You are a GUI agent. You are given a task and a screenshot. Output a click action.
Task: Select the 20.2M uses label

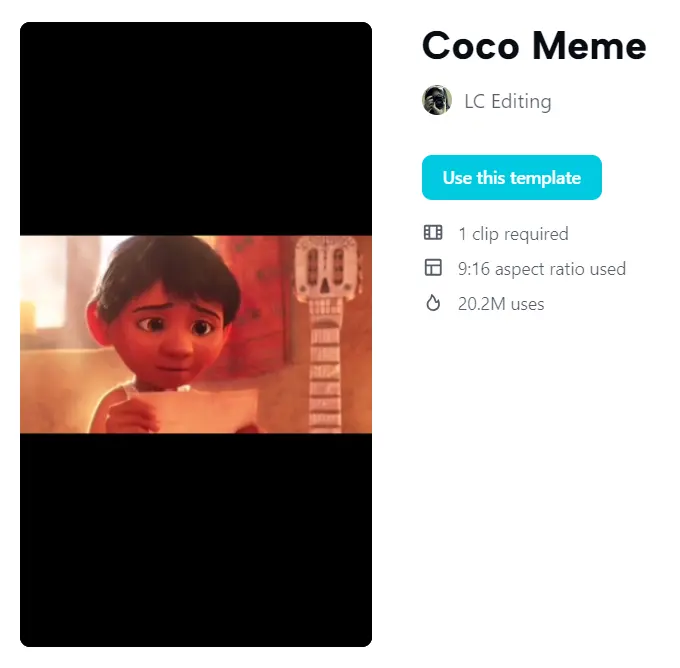click(x=501, y=304)
